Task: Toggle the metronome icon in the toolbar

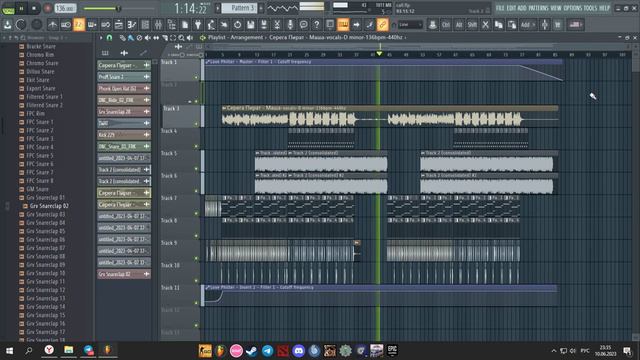Action: click(53, 24)
